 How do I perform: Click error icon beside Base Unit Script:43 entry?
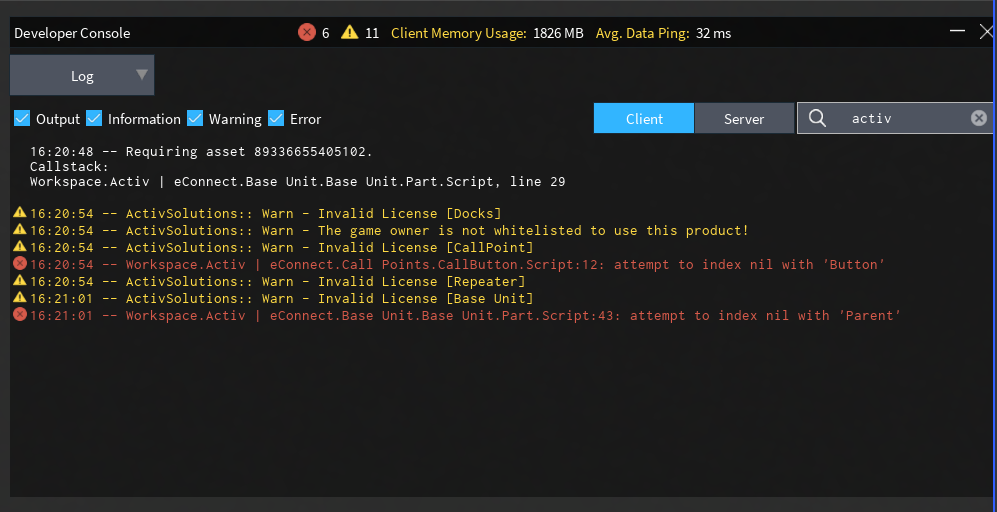pos(19,315)
